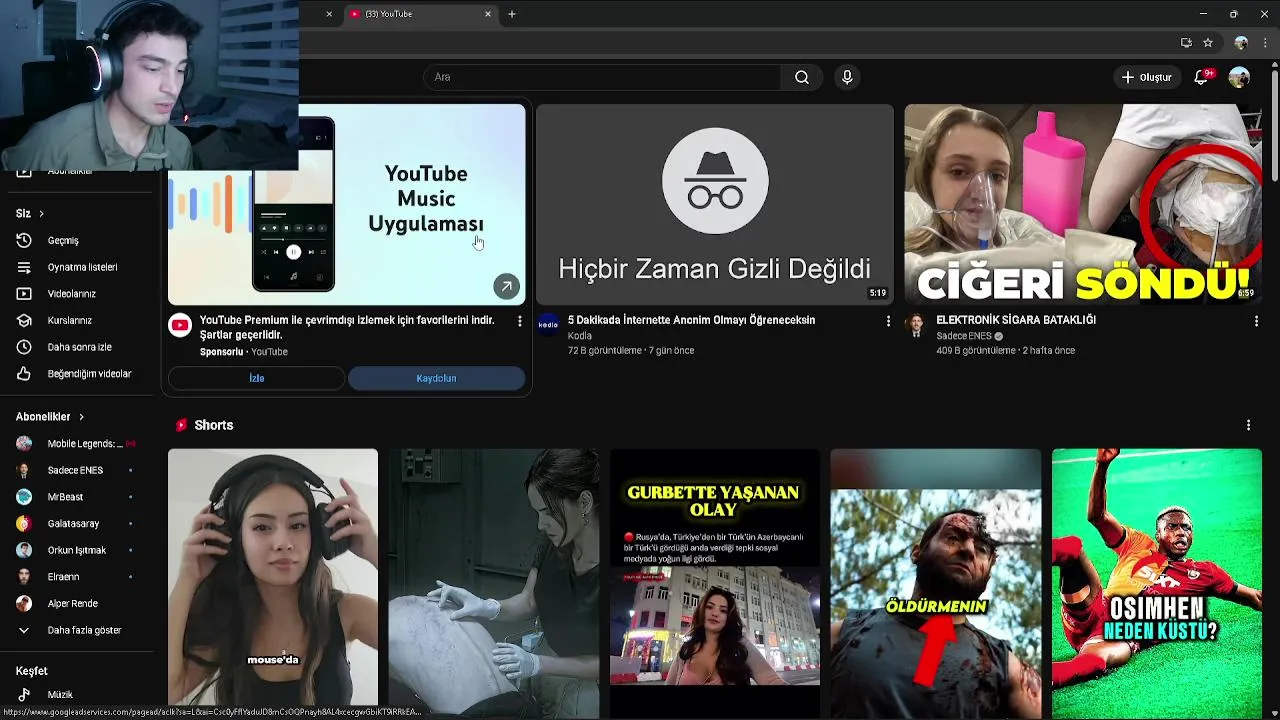Click YouTube sponsor logo icon
Viewport: 1280px width, 720px height.
[x=180, y=325]
